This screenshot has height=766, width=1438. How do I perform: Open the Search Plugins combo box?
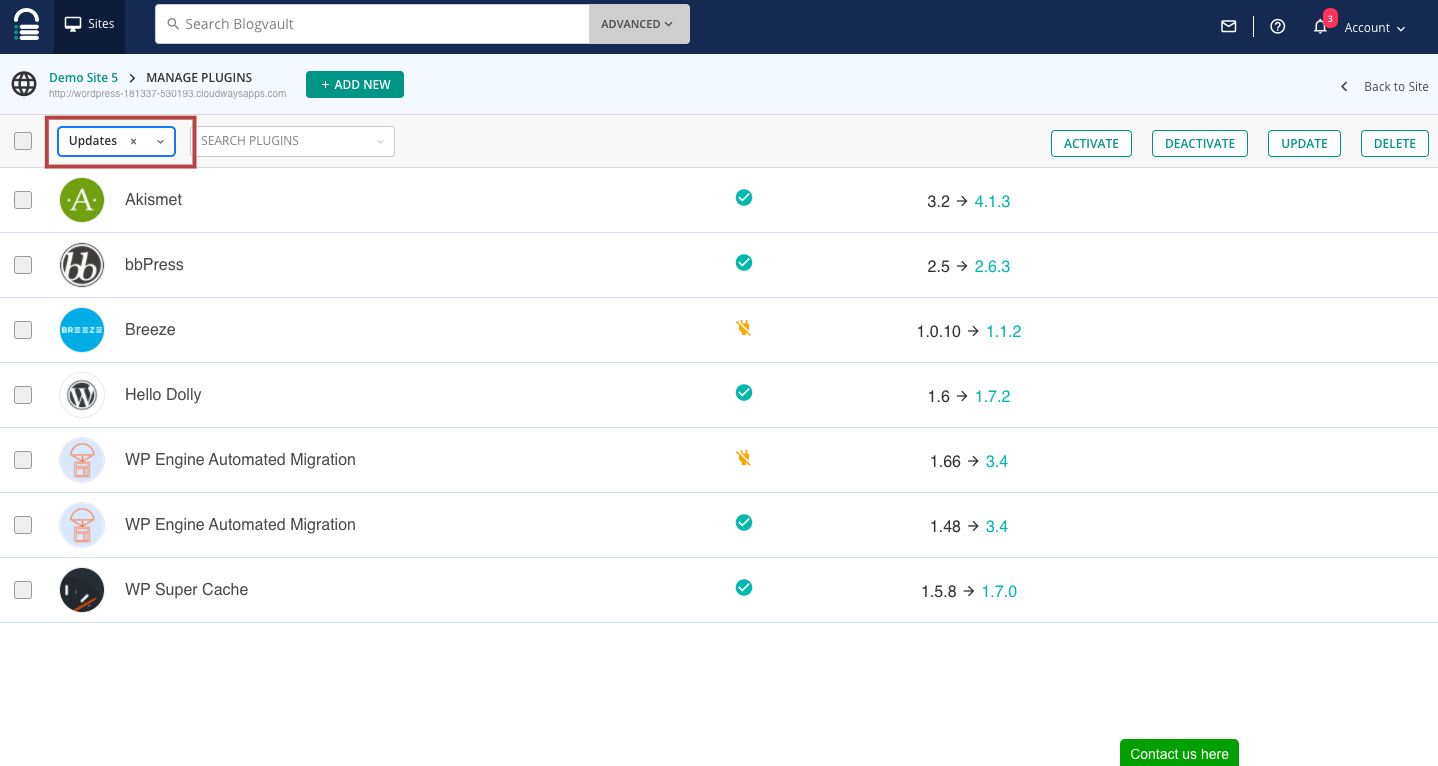pos(293,141)
